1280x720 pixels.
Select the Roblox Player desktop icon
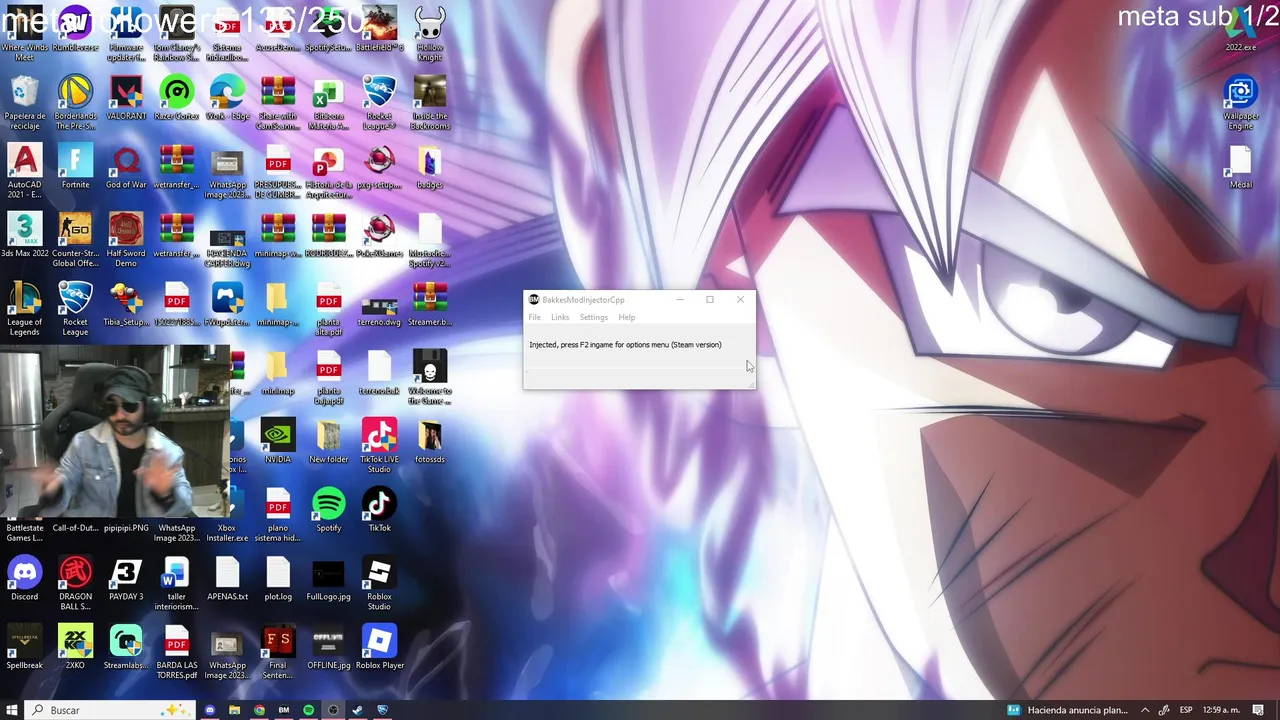click(x=379, y=646)
